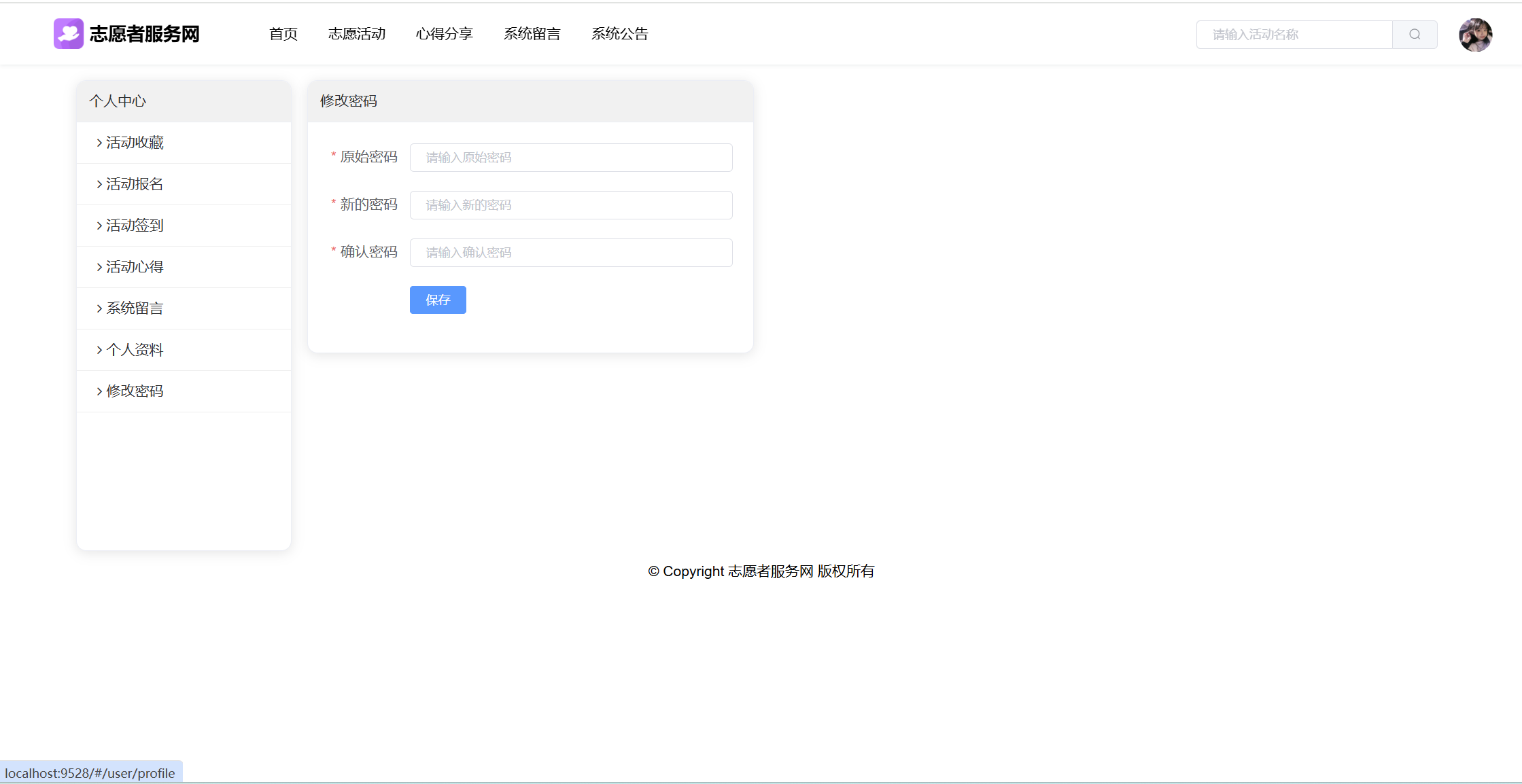Open 活动心得 in personal center

[x=135, y=267]
